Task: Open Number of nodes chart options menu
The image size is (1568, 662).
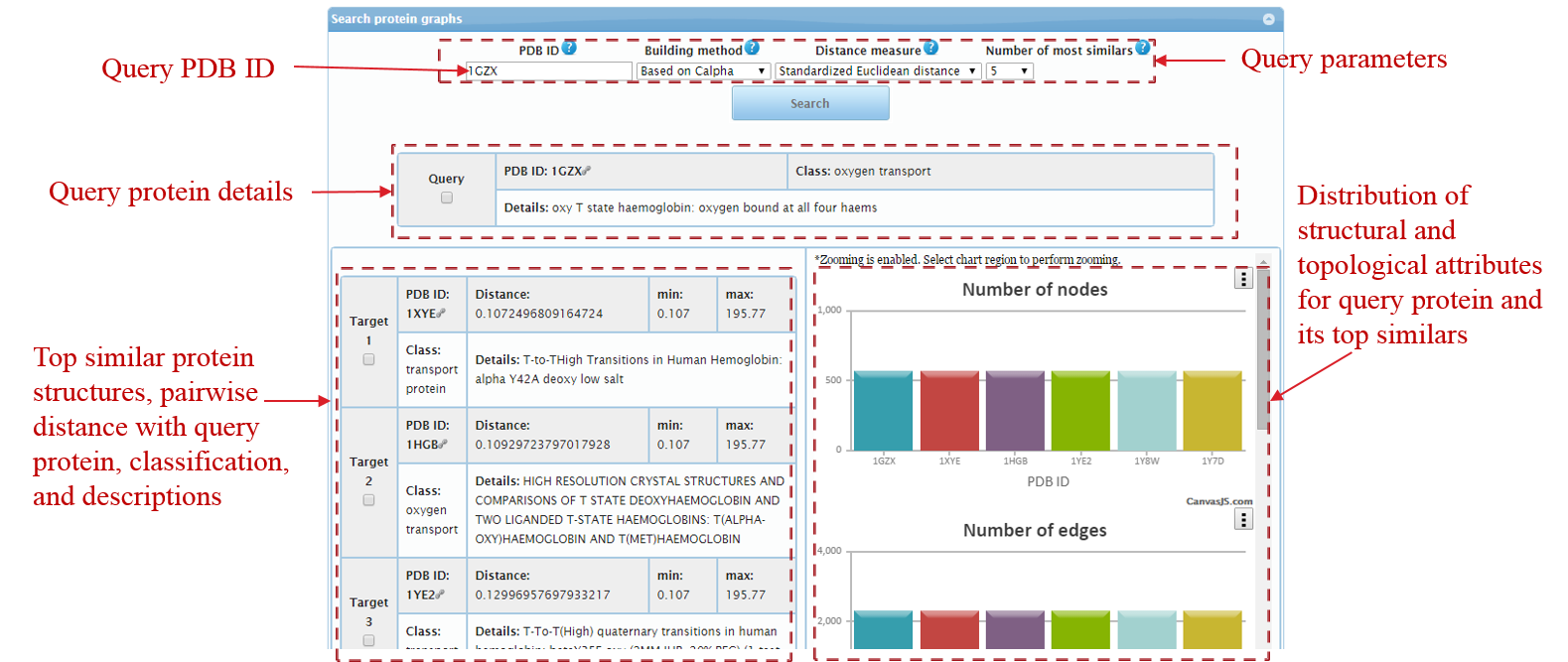Action: (1243, 279)
